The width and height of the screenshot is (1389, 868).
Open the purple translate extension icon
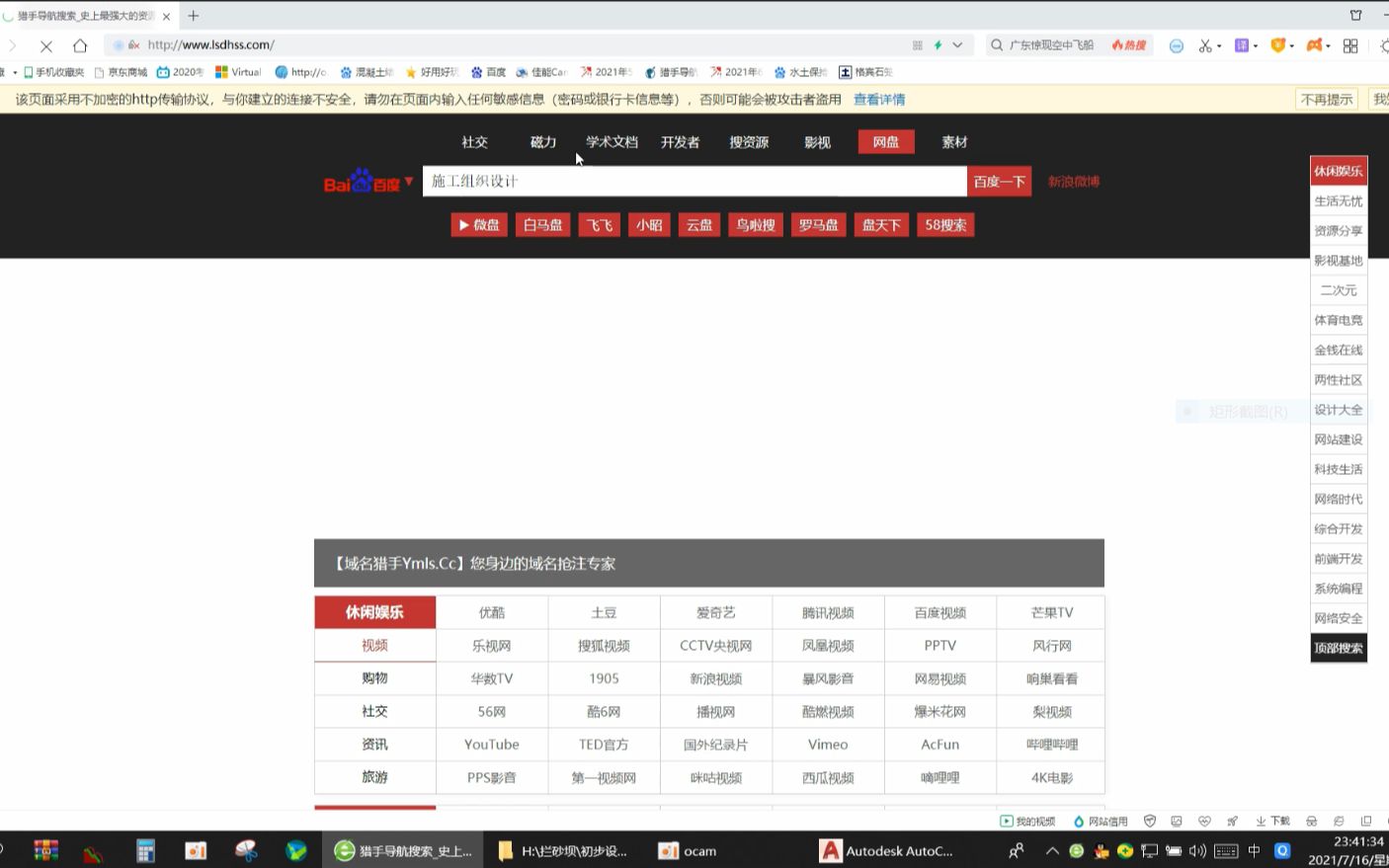click(x=1242, y=45)
